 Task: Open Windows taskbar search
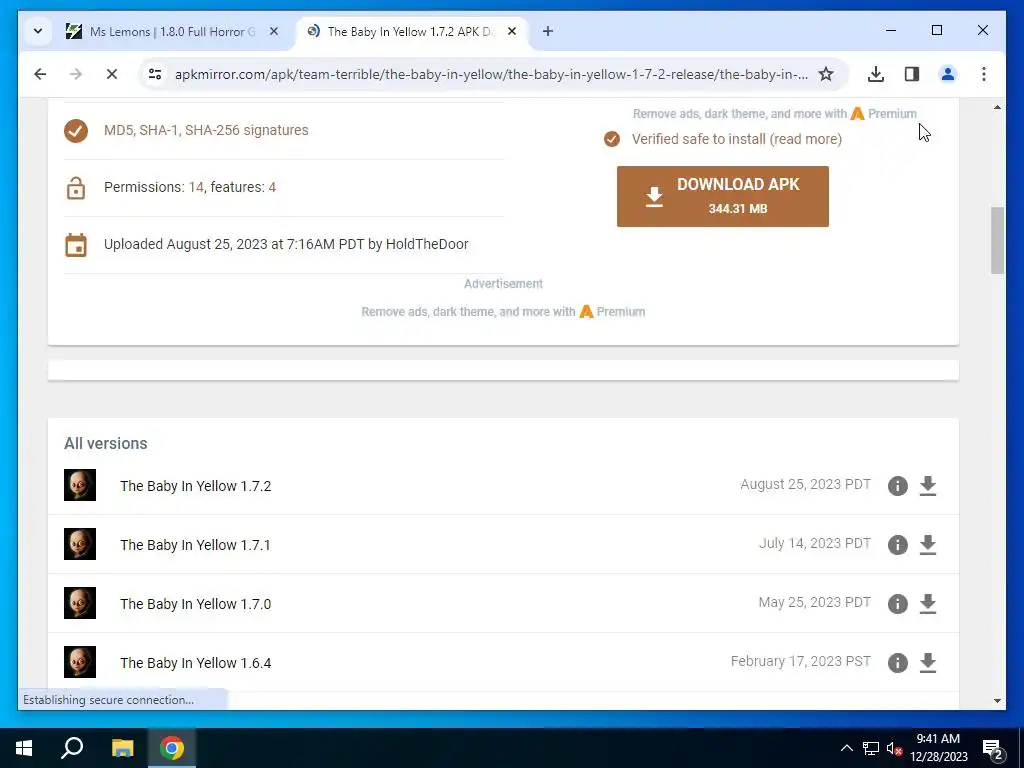(x=72, y=748)
